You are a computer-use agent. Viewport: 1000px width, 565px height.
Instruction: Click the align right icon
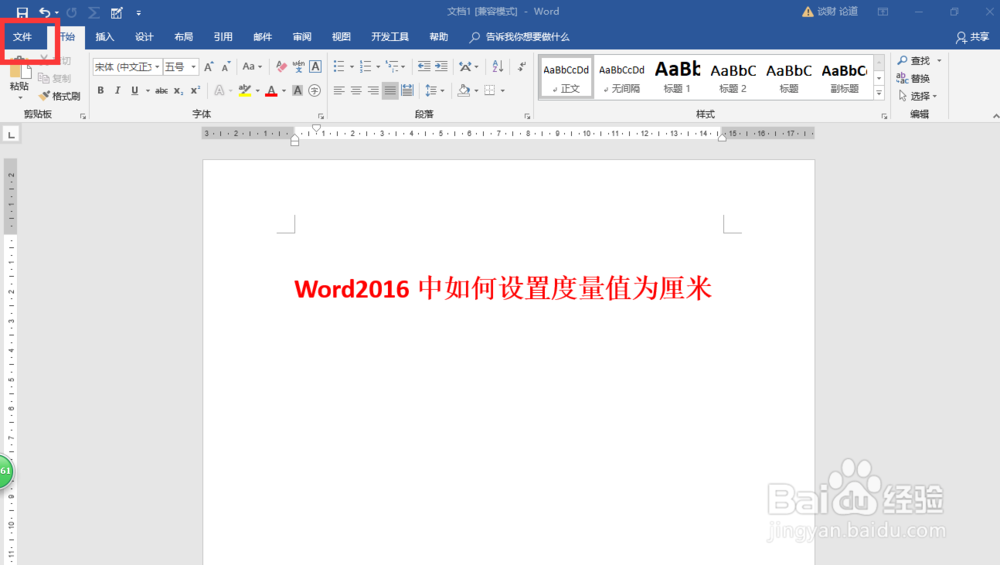pyautogui.click(x=373, y=91)
